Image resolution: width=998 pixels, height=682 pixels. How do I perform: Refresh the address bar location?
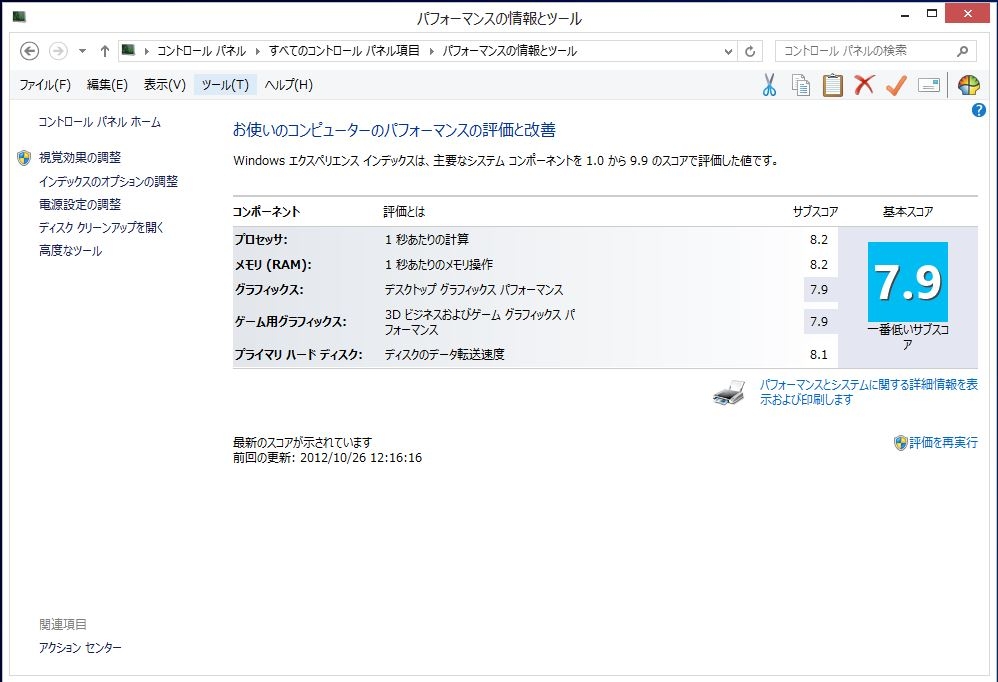750,51
